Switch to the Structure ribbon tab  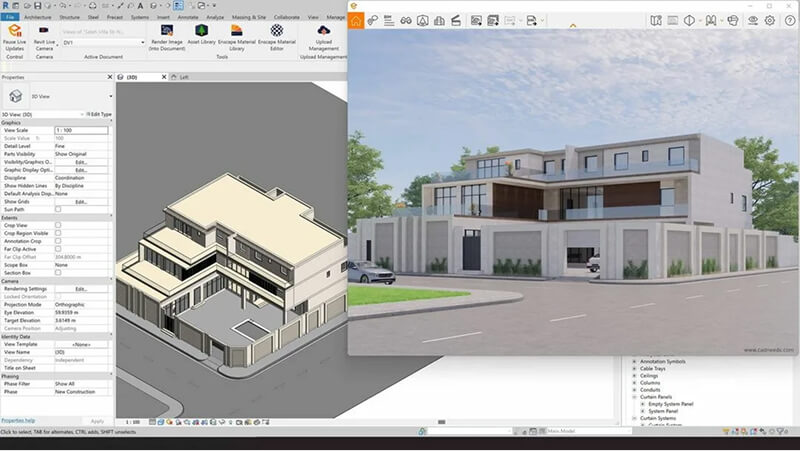69,17
